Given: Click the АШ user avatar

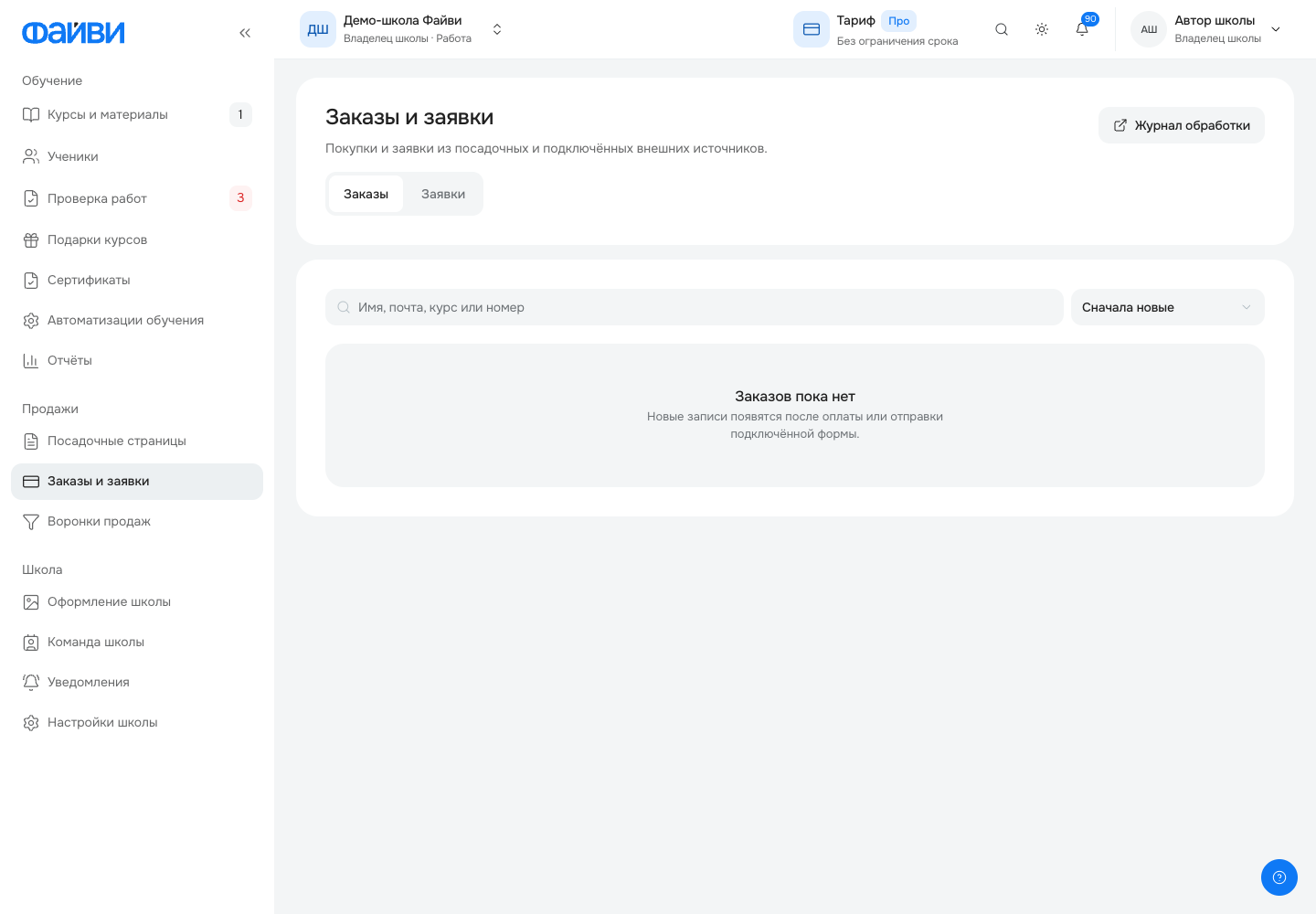Looking at the screenshot, I should 1149,29.
